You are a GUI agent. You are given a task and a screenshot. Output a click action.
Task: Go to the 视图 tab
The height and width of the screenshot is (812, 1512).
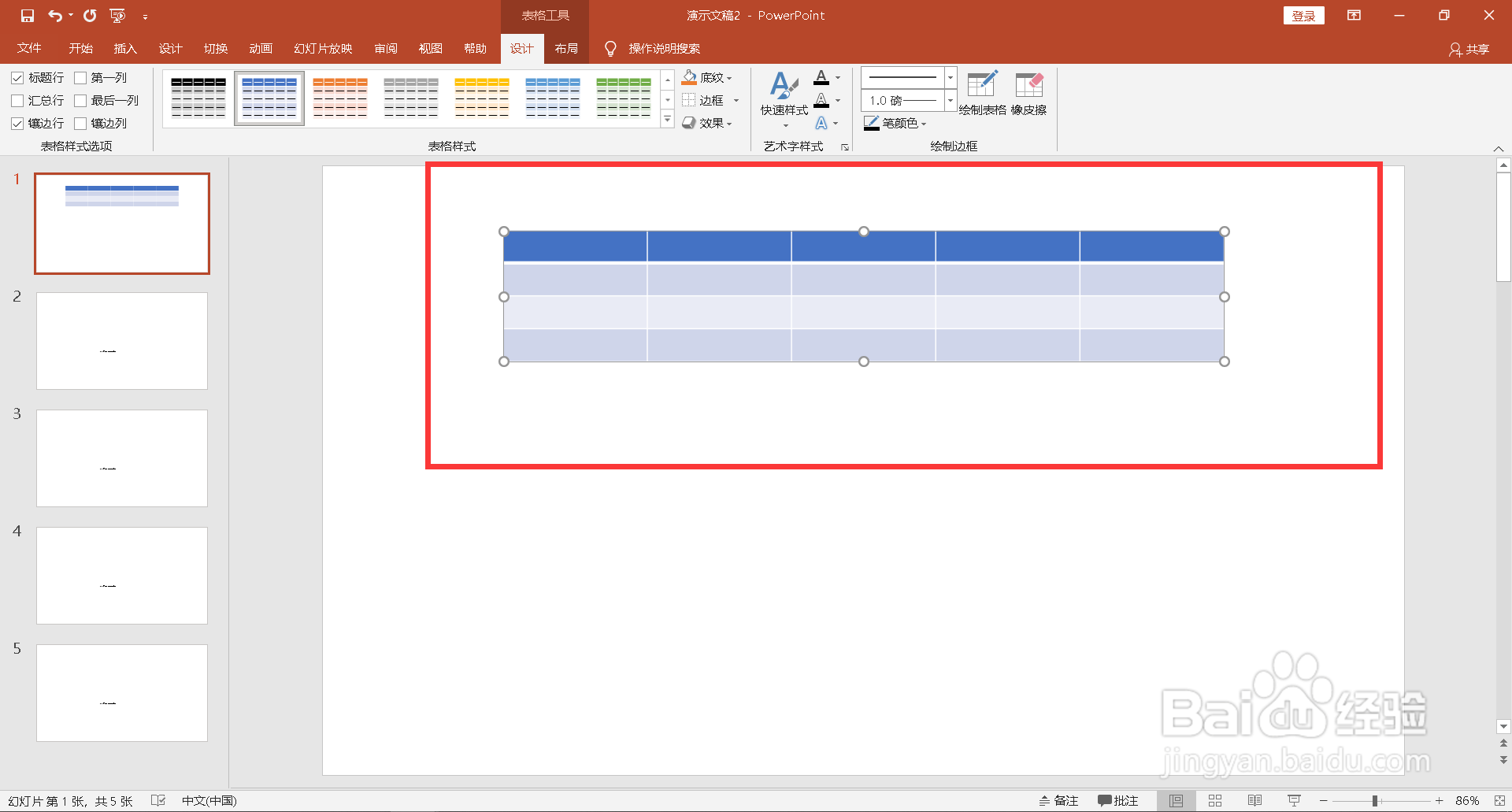pos(430,49)
